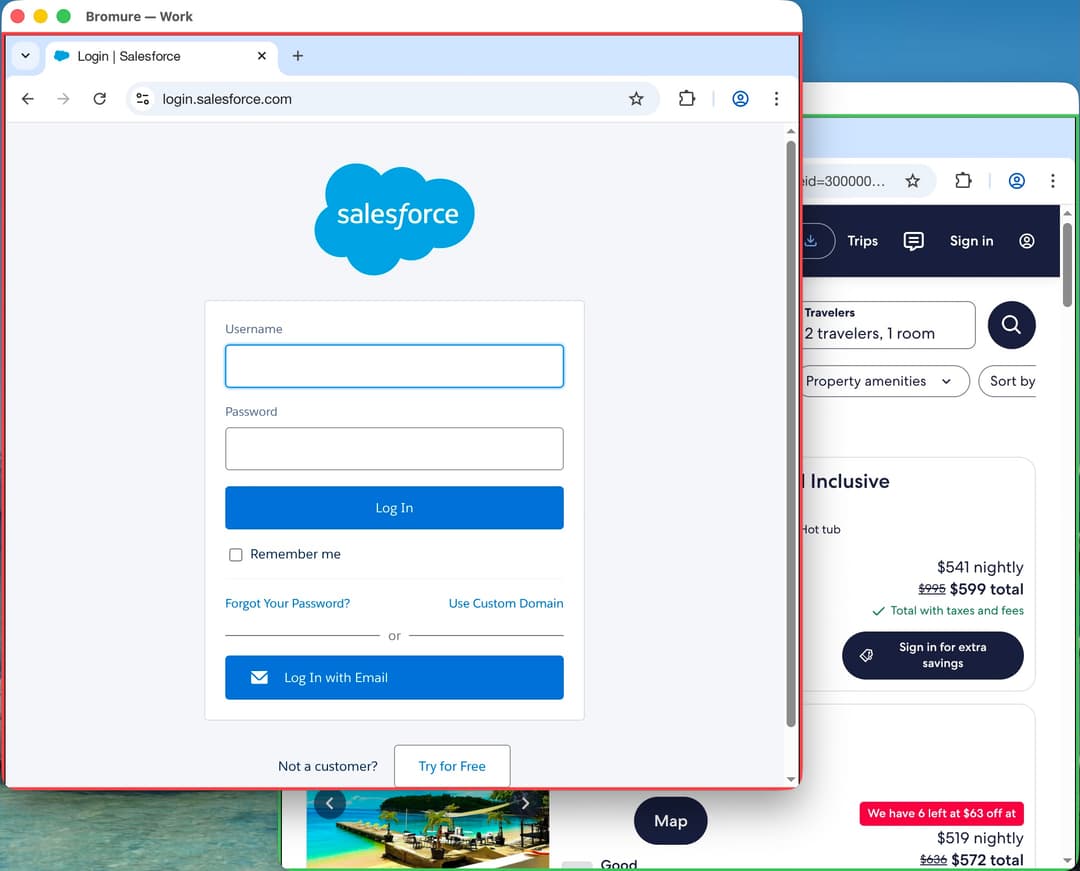The height and width of the screenshot is (871, 1080).
Task: Open Chrome's three-dot menu
Action: 776,98
